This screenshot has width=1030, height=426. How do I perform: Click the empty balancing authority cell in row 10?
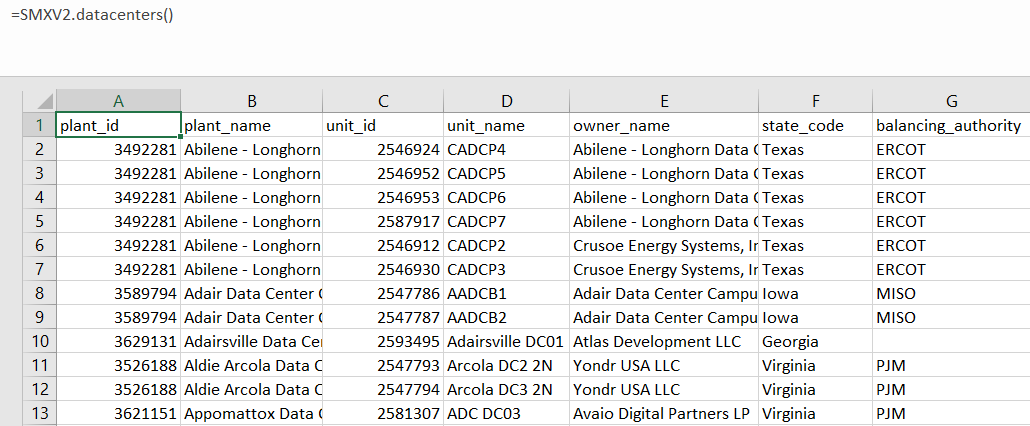tap(951, 341)
